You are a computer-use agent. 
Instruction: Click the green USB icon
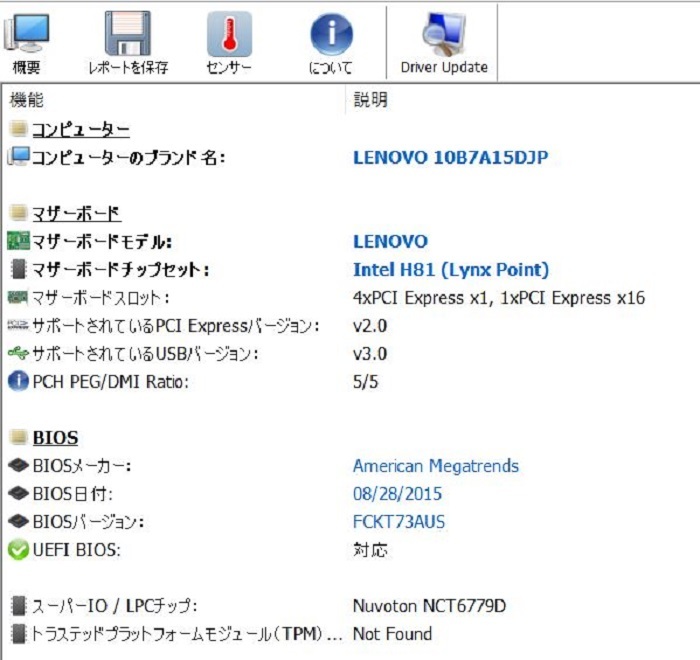18,353
